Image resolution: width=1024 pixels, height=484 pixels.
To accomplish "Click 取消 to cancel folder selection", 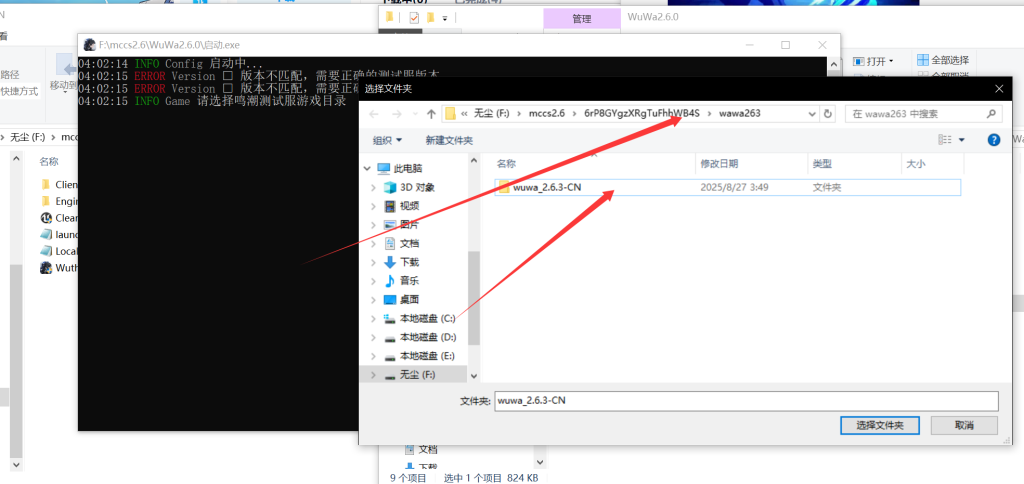I will pos(964,425).
